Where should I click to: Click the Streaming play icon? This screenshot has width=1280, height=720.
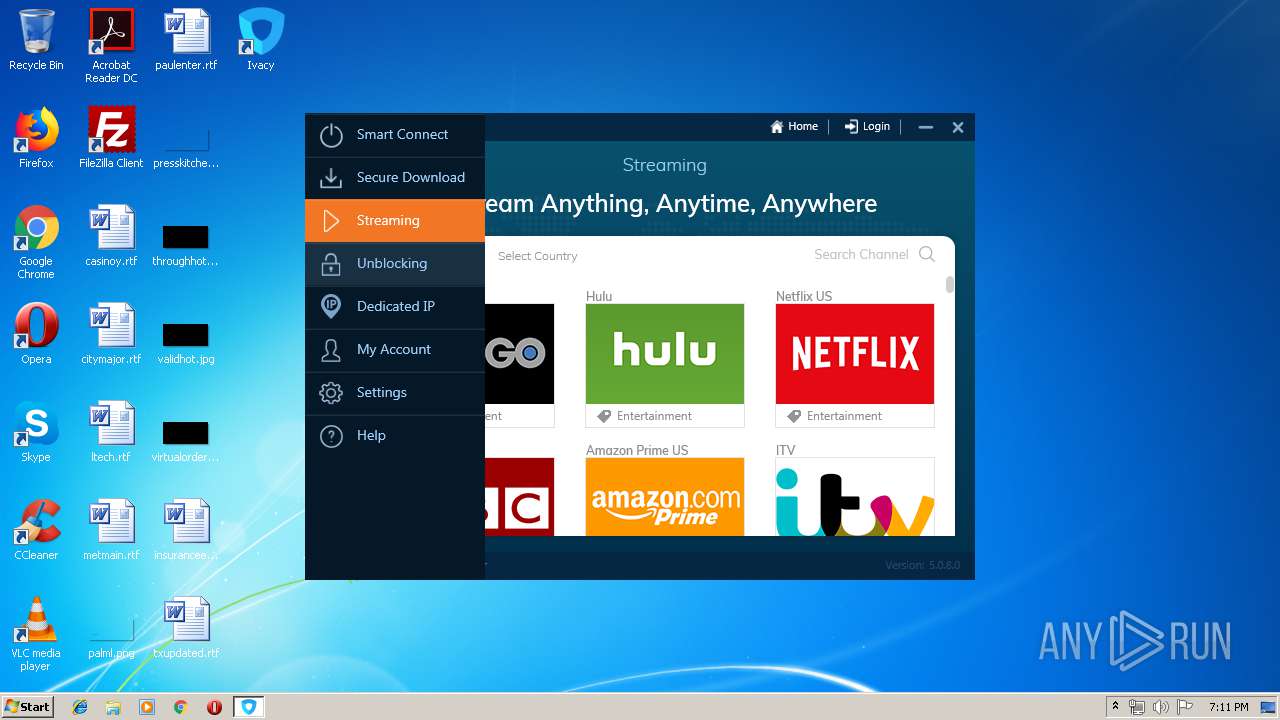coord(331,221)
